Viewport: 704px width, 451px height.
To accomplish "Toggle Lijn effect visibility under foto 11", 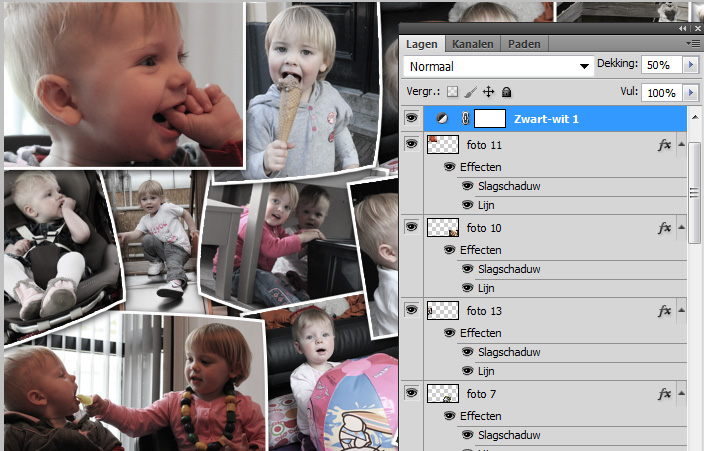I will tap(467, 205).
